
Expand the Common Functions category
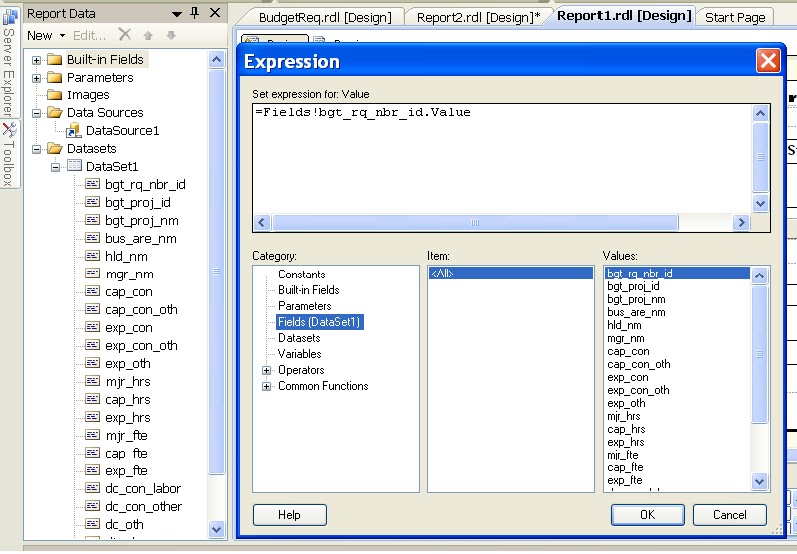(266, 386)
